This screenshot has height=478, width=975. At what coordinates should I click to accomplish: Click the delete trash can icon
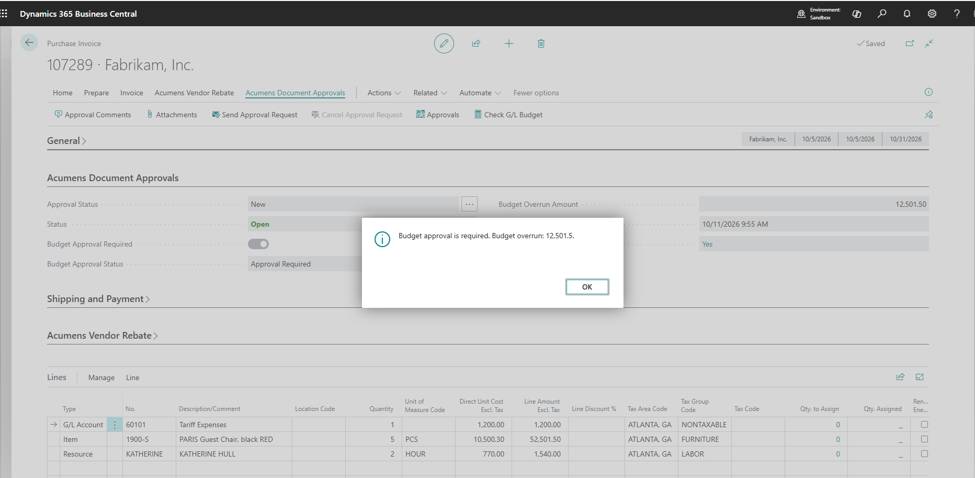coord(541,44)
